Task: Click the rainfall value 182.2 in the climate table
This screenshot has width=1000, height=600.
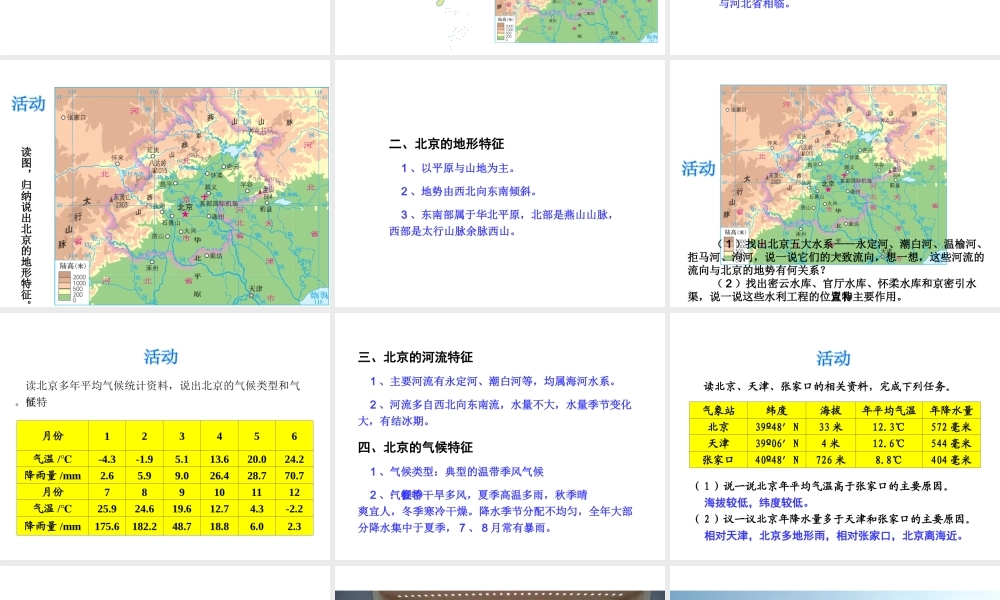Action: click(x=144, y=526)
